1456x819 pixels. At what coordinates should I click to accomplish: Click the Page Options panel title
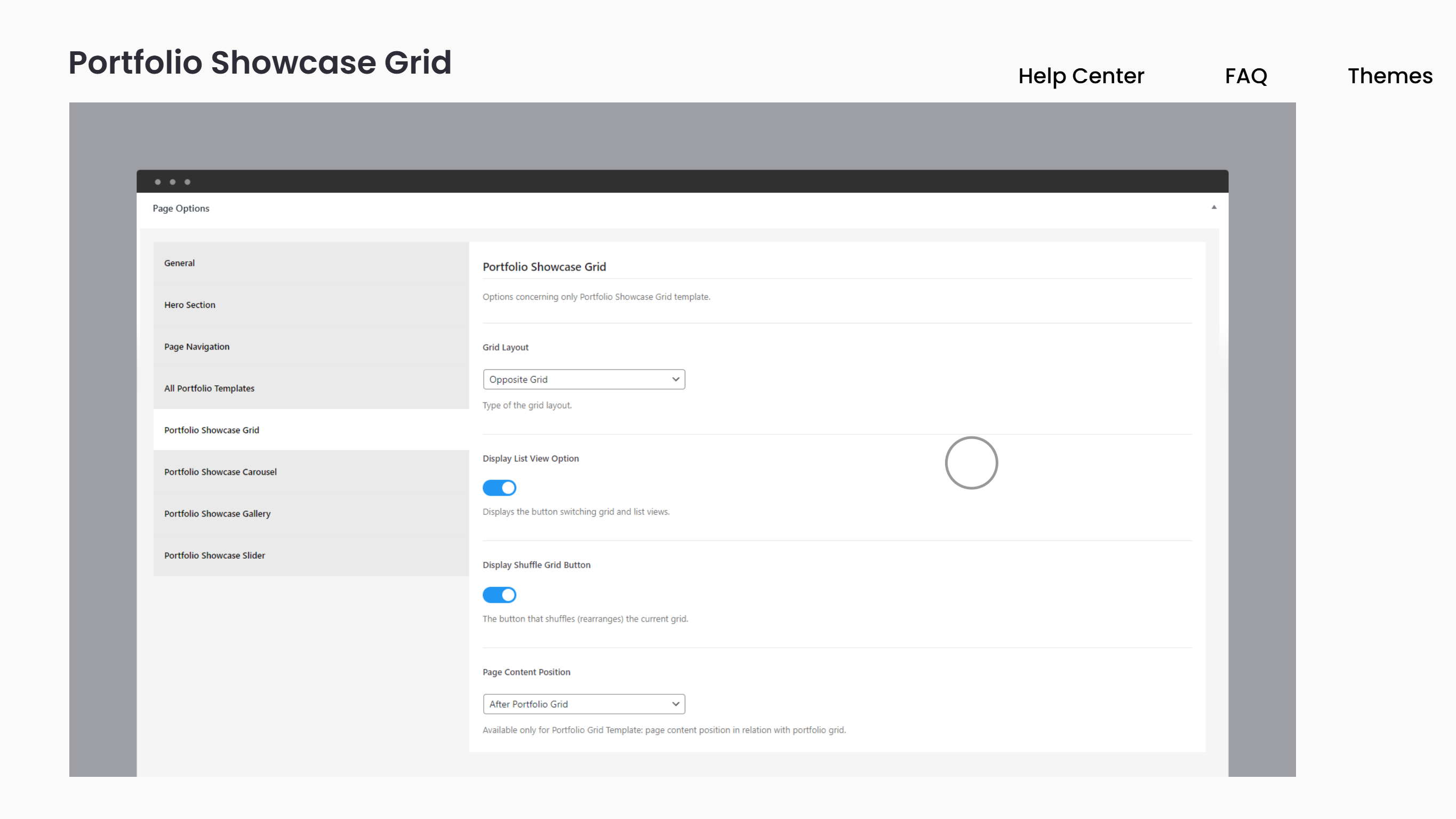click(181, 208)
